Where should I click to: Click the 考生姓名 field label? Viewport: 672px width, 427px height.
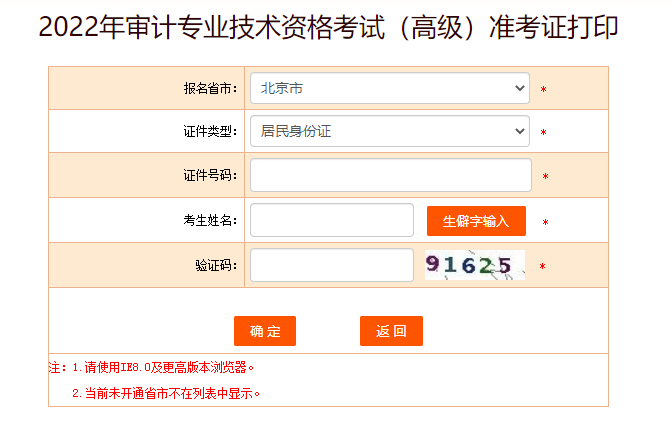(x=210, y=220)
